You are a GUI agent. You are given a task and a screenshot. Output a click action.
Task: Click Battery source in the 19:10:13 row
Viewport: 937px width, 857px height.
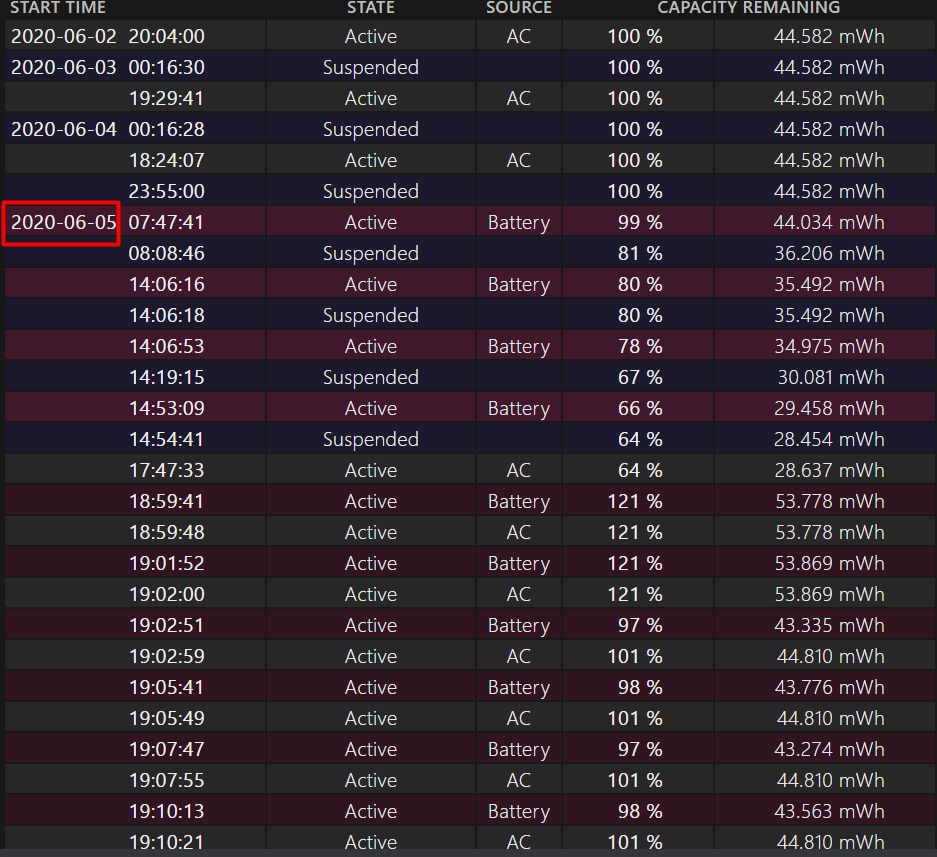click(519, 812)
